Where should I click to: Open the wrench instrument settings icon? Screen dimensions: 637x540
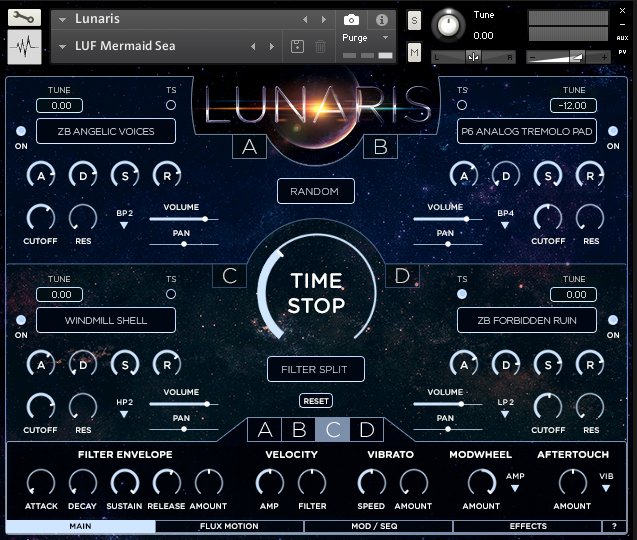coord(24,17)
